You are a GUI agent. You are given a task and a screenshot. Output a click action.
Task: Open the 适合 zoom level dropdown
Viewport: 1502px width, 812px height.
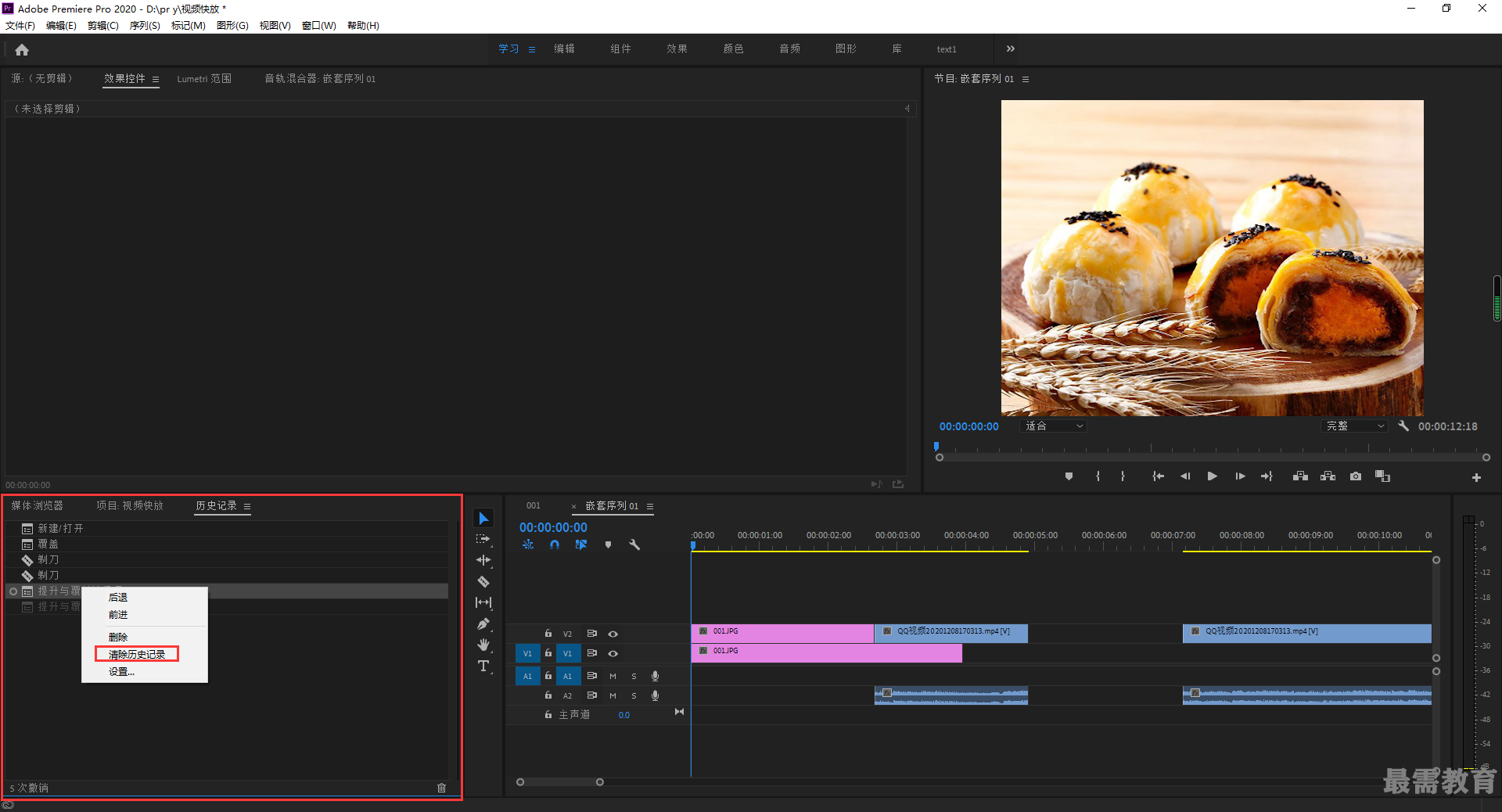(x=1054, y=426)
